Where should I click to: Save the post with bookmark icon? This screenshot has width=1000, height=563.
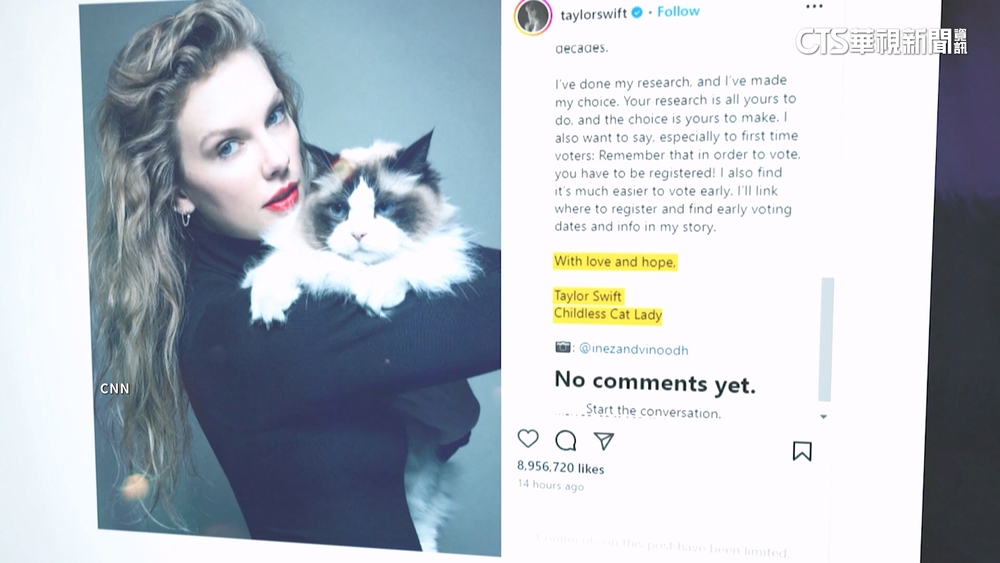tap(802, 451)
